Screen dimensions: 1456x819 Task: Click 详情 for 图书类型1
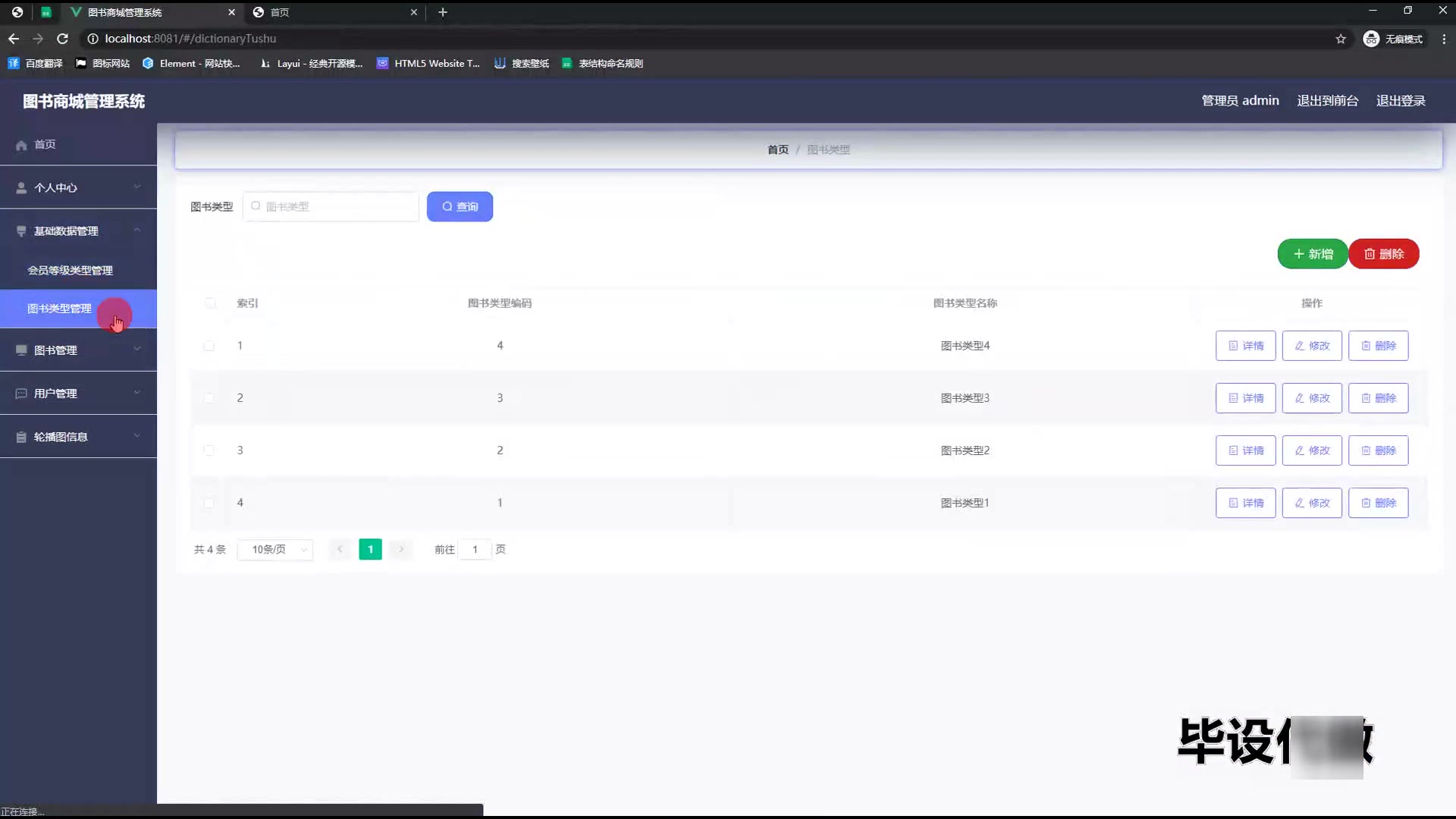[1245, 503]
